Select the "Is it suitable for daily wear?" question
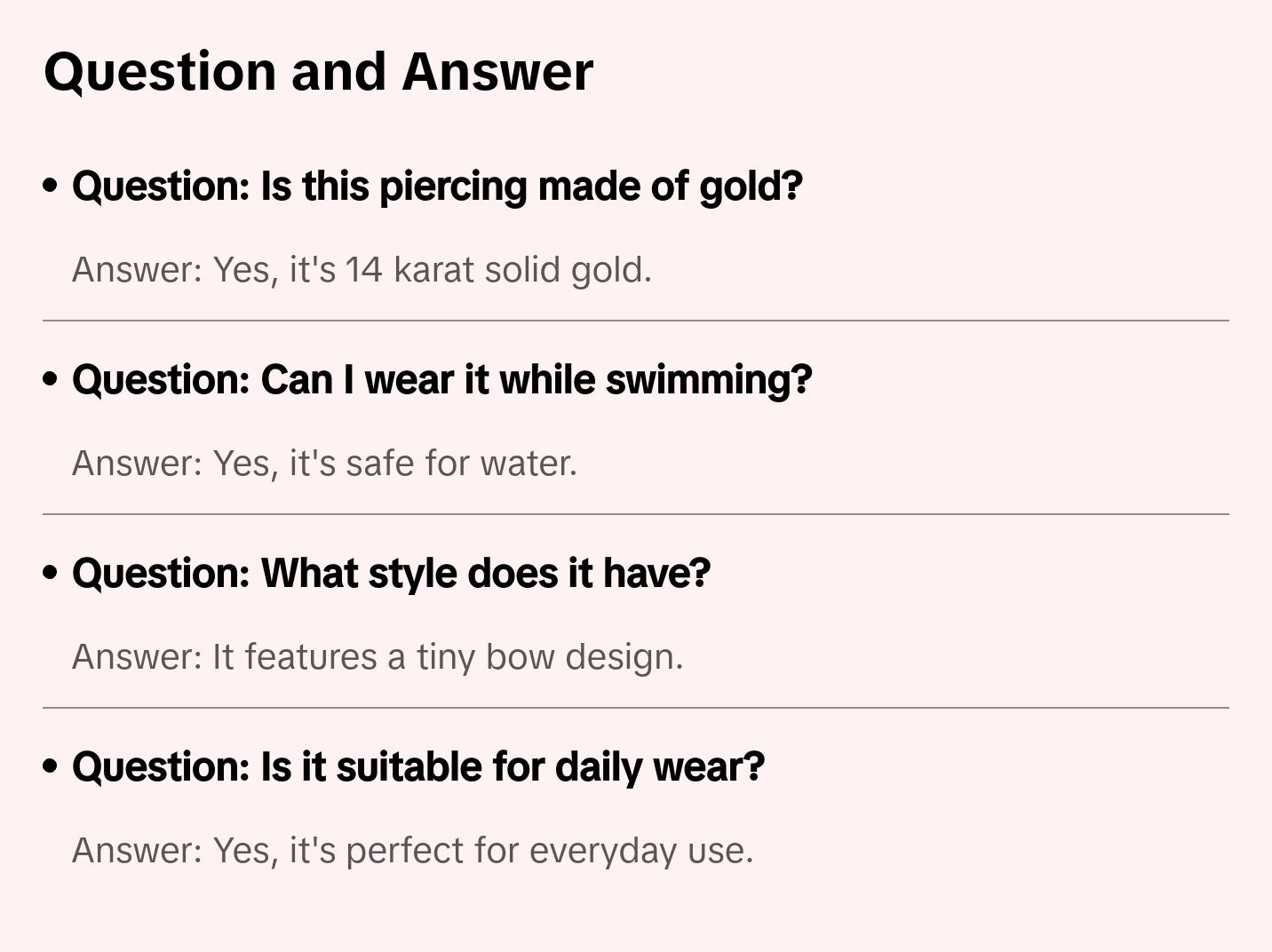The height and width of the screenshot is (952, 1272). 417,767
